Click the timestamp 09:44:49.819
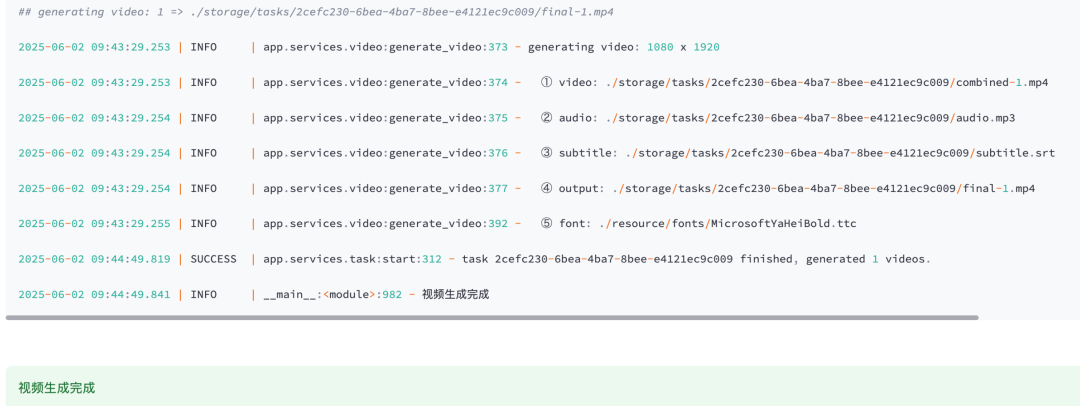This screenshot has width=1080, height=406. tap(131, 259)
